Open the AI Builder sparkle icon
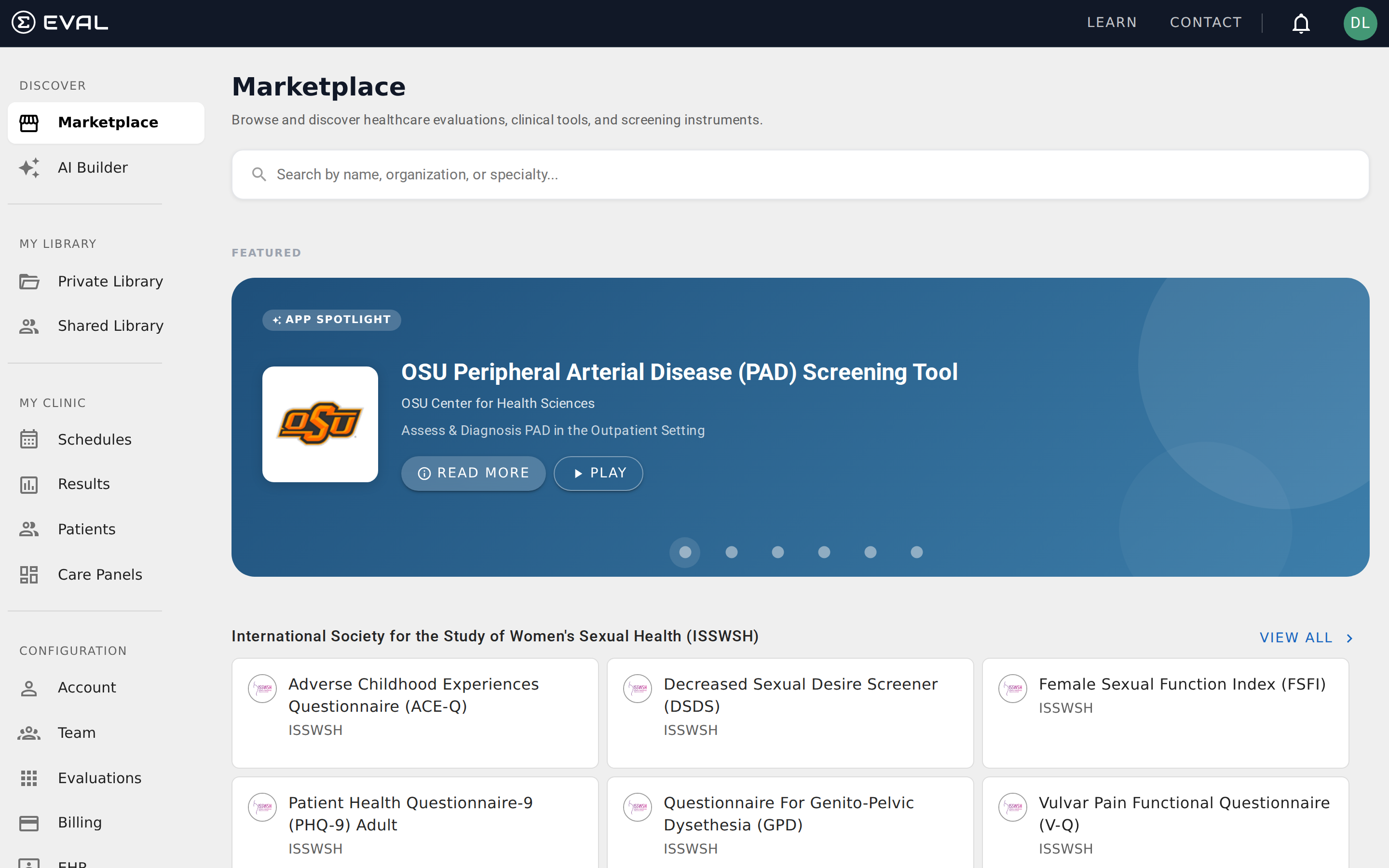This screenshot has height=868, width=1389. (29, 168)
